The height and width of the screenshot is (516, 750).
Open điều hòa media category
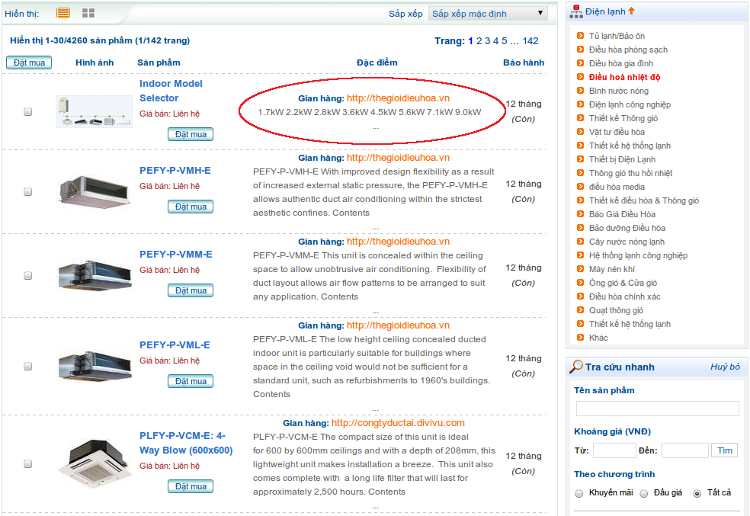point(617,187)
